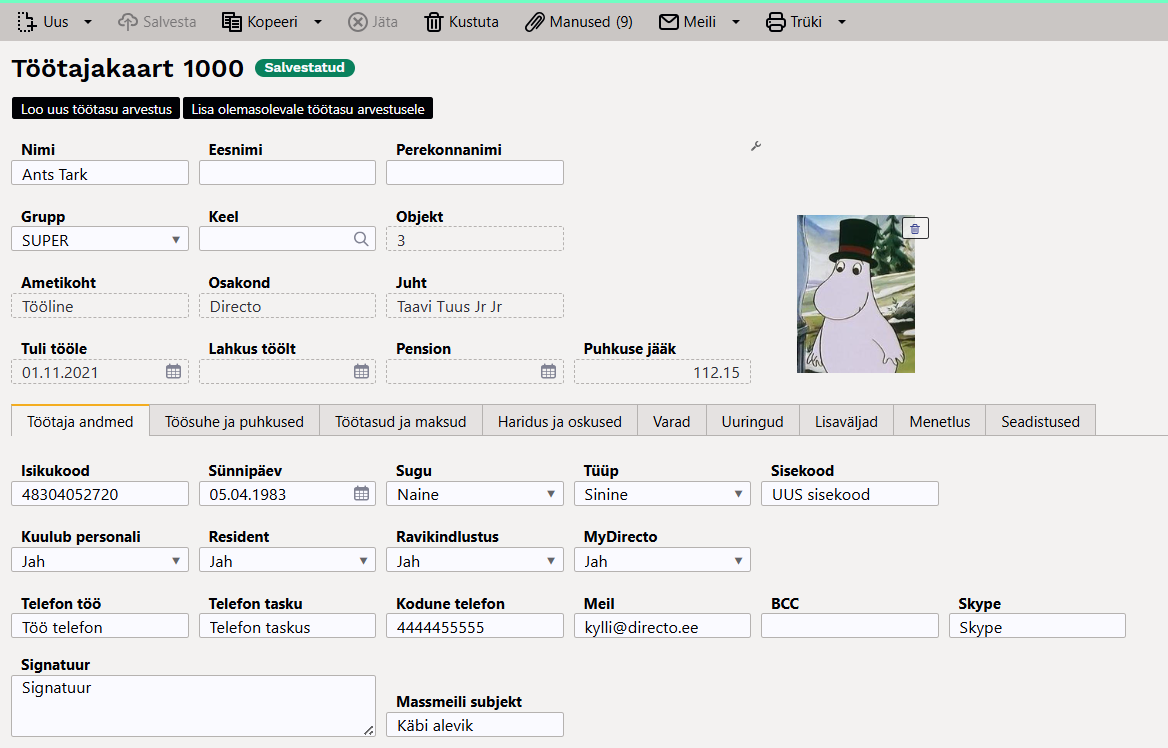Open the Sünnipäev calendar picker
Image resolution: width=1168 pixels, height=748 pixels.
361,494
